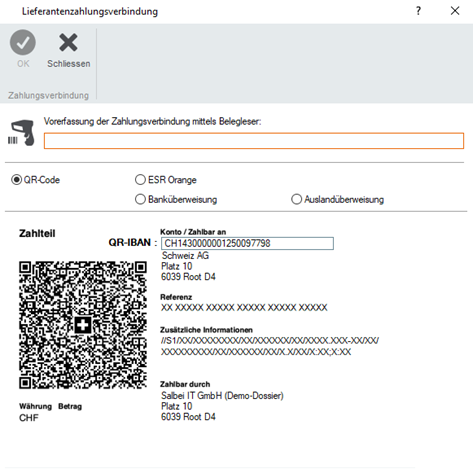This screenshot has width=473, height=469.
Task: Click the Swiss QR code image
Action: 83,325
